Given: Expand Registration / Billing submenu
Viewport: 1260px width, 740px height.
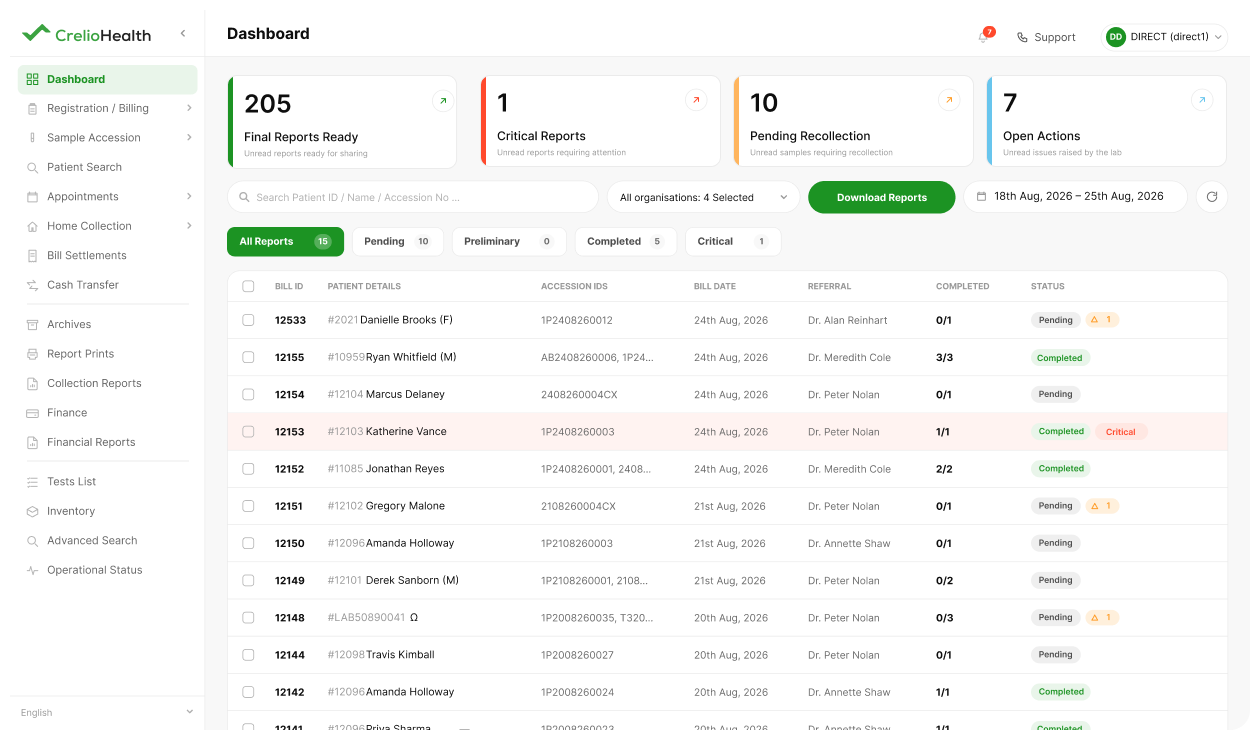Looking at the screenshot, I should pyautogui.click(x=189, y=108).
